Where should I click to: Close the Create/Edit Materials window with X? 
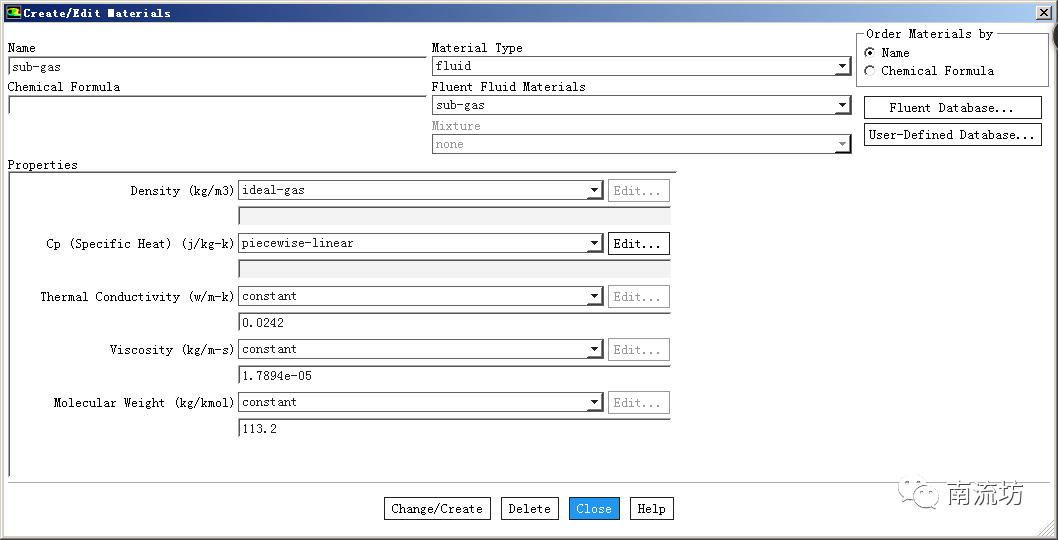click(1043, 12)
